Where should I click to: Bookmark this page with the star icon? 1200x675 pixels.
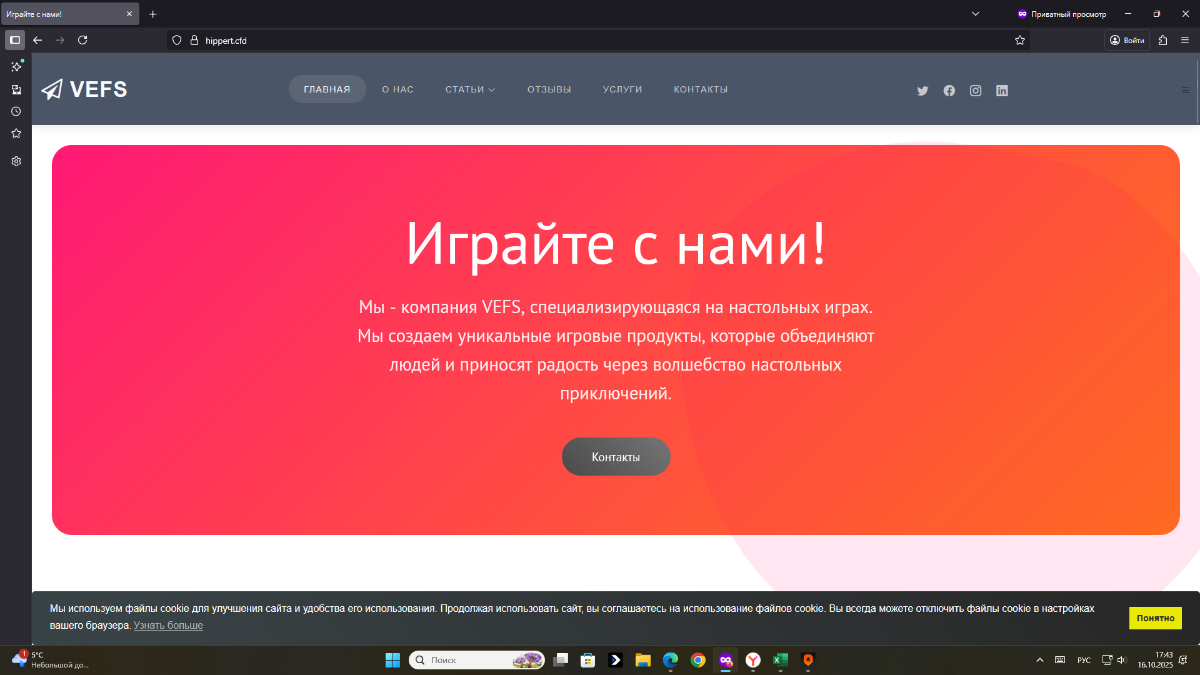tap(1019, 40)
